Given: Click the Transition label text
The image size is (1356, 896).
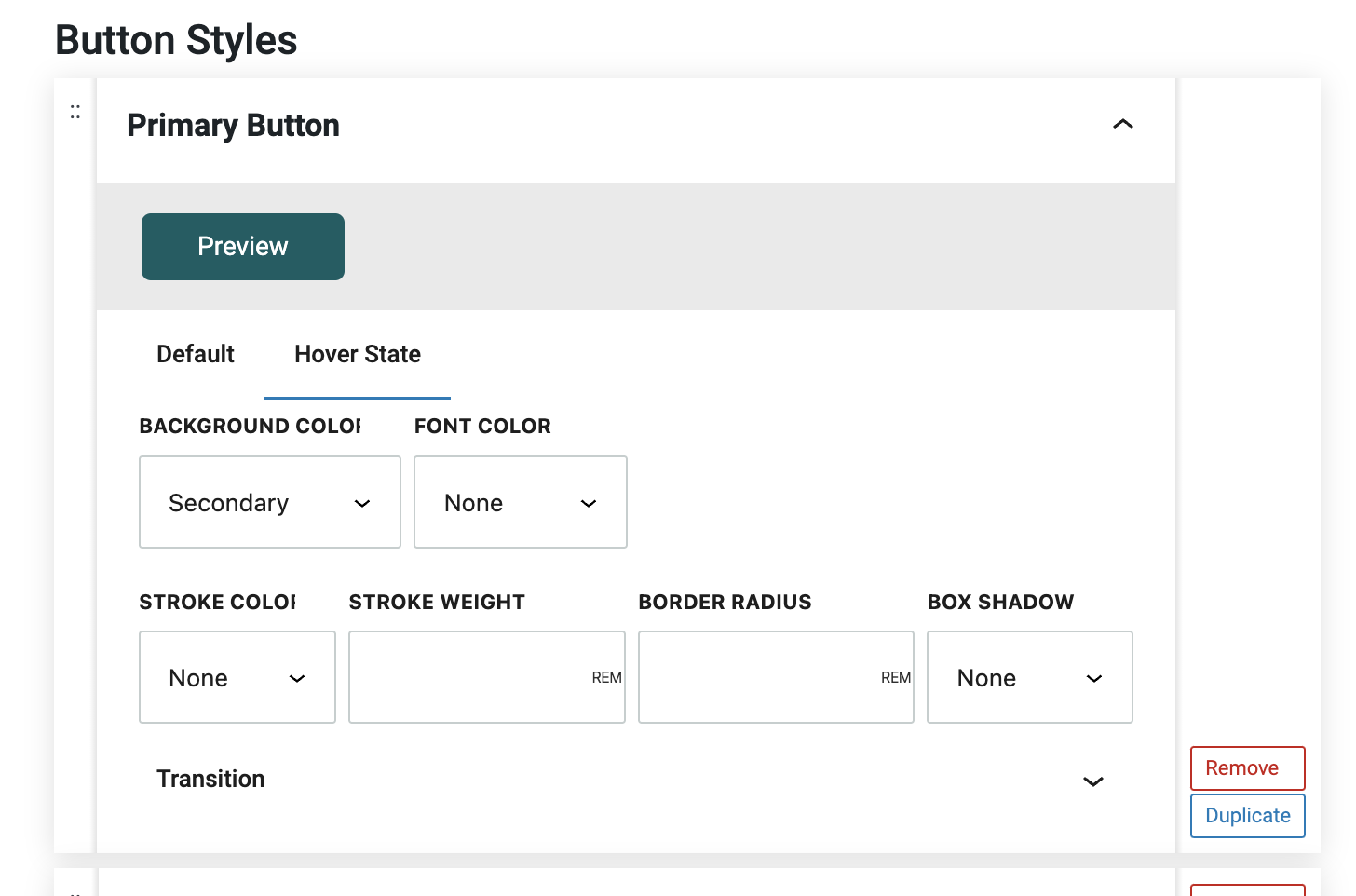Looking at the screenshot, I should [210, 780].
